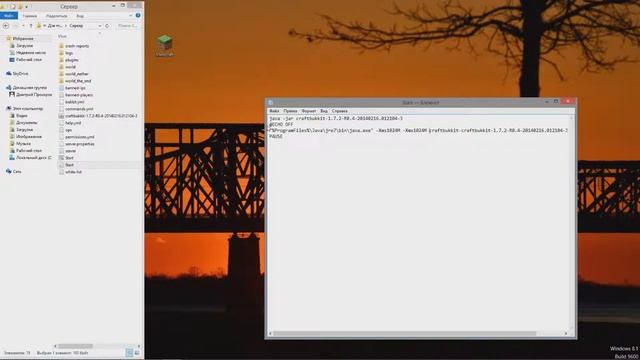
Task: Click Notepad horizontal scrollbar right arrow
Action: pos(566,333)
